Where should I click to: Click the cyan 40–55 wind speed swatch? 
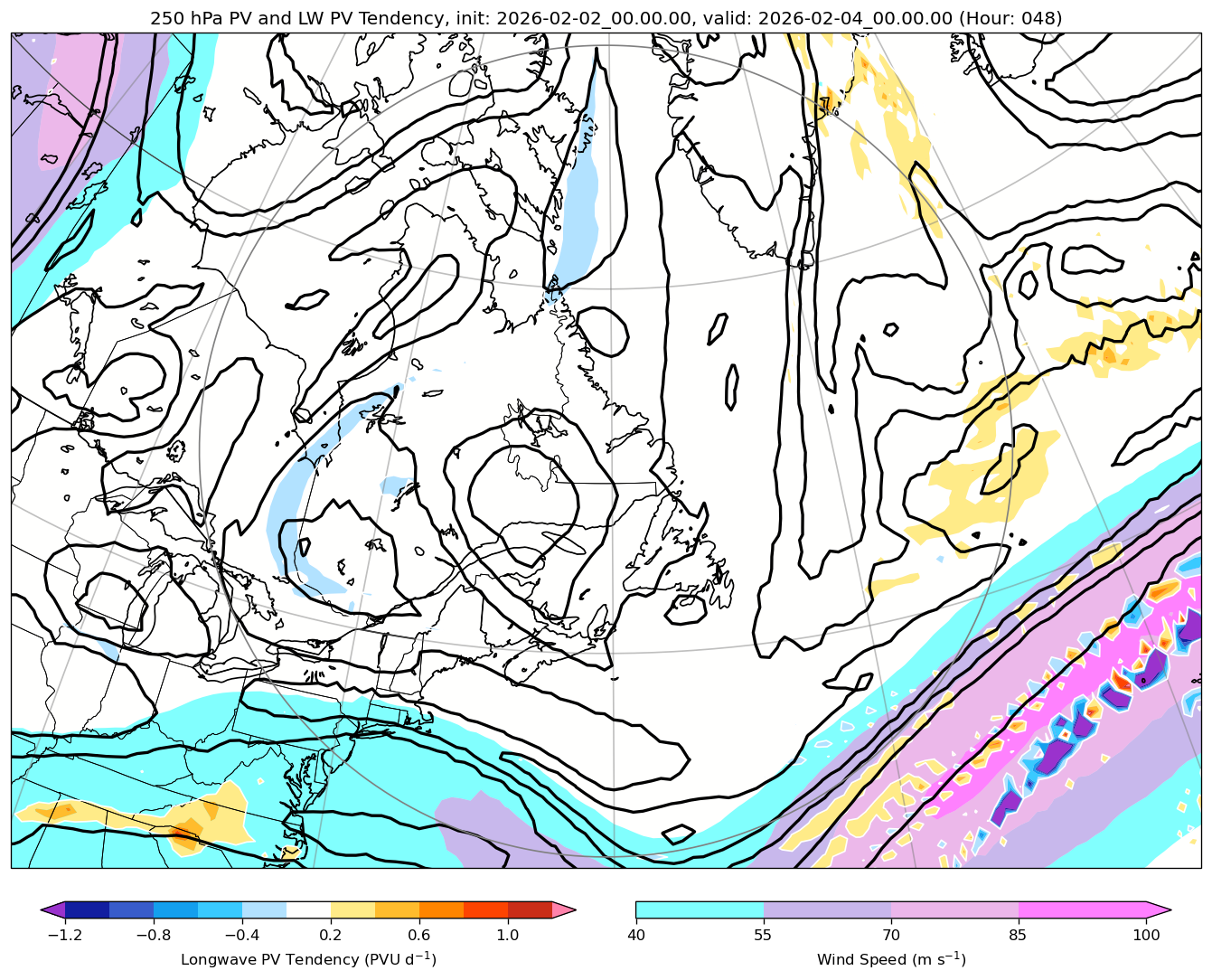click(700, 909)
